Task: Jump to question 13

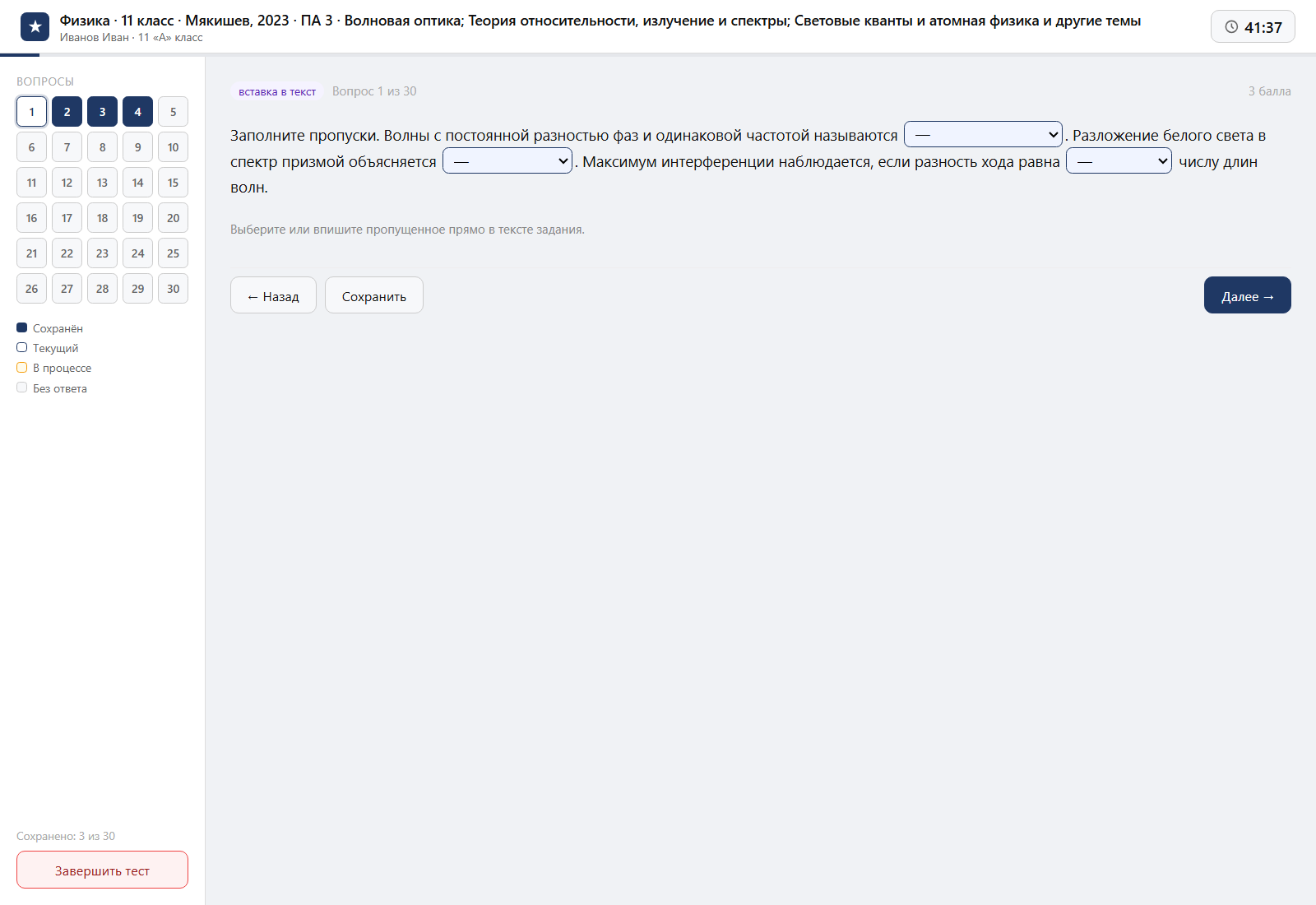Action: [102, 183]
